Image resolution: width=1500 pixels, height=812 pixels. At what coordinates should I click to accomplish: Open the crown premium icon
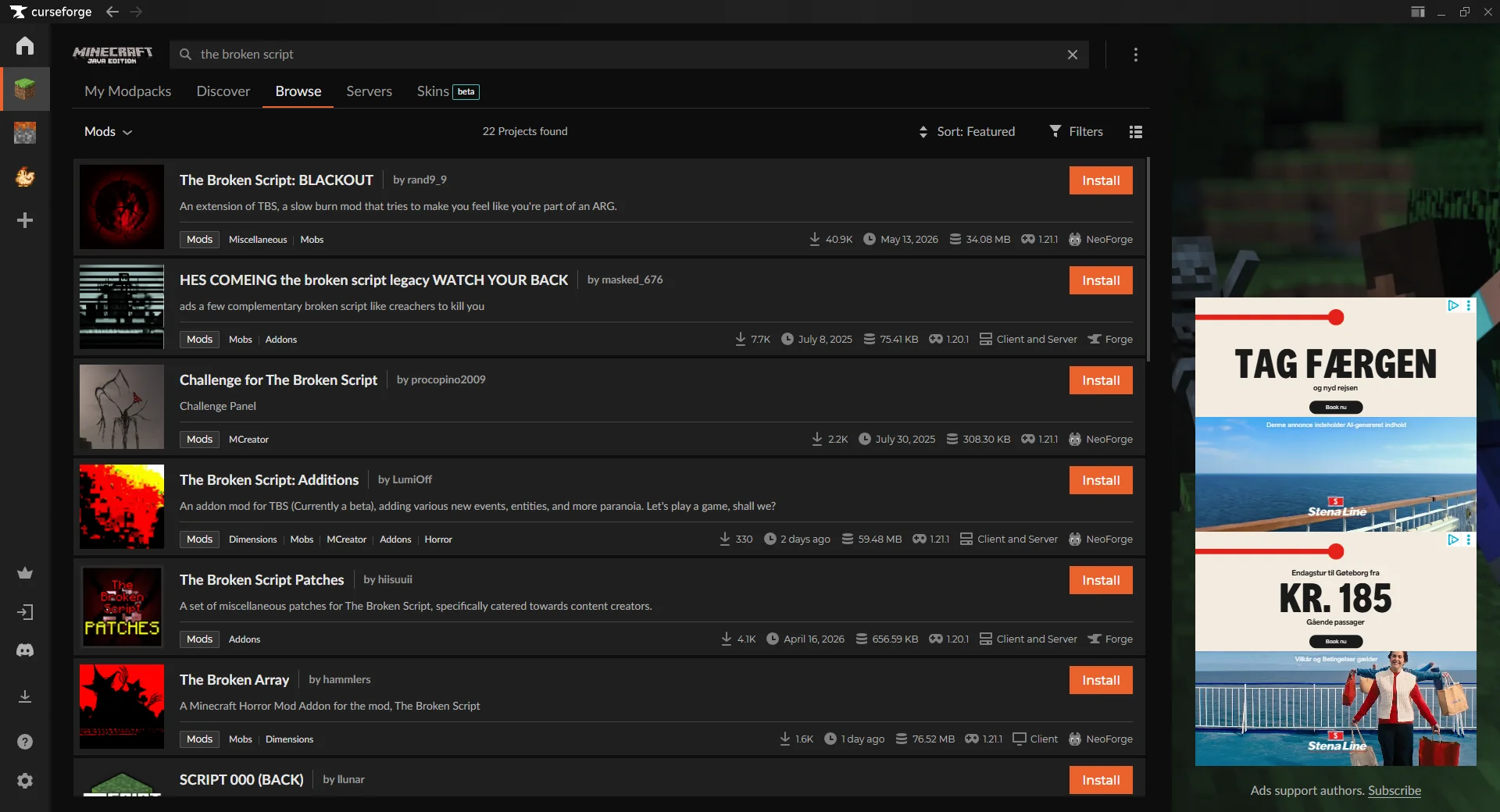click(x=25, y=573)
